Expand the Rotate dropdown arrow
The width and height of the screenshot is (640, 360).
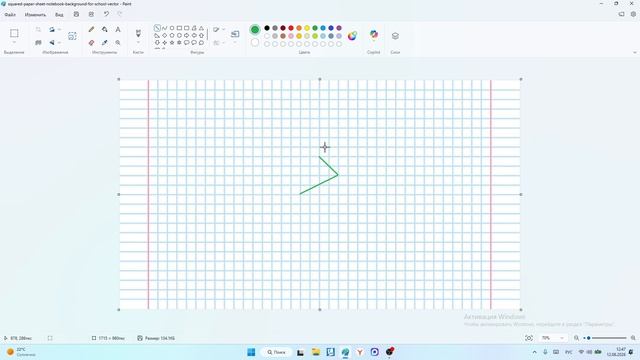coord(59,29)
